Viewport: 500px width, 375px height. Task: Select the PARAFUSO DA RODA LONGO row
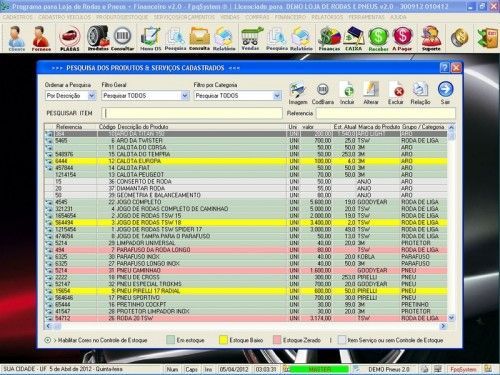point(246,250)
